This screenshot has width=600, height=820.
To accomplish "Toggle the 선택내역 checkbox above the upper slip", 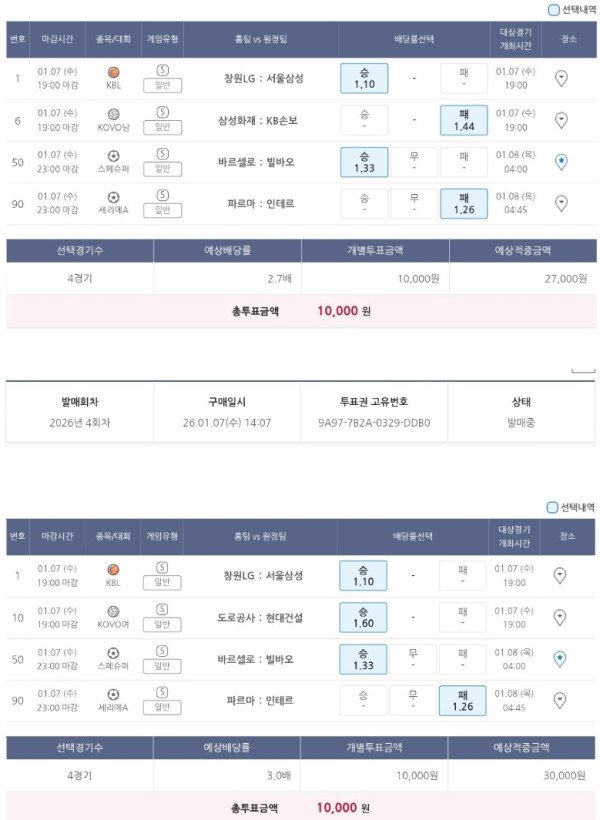I will pyautogui.click(x=553, y=10).
